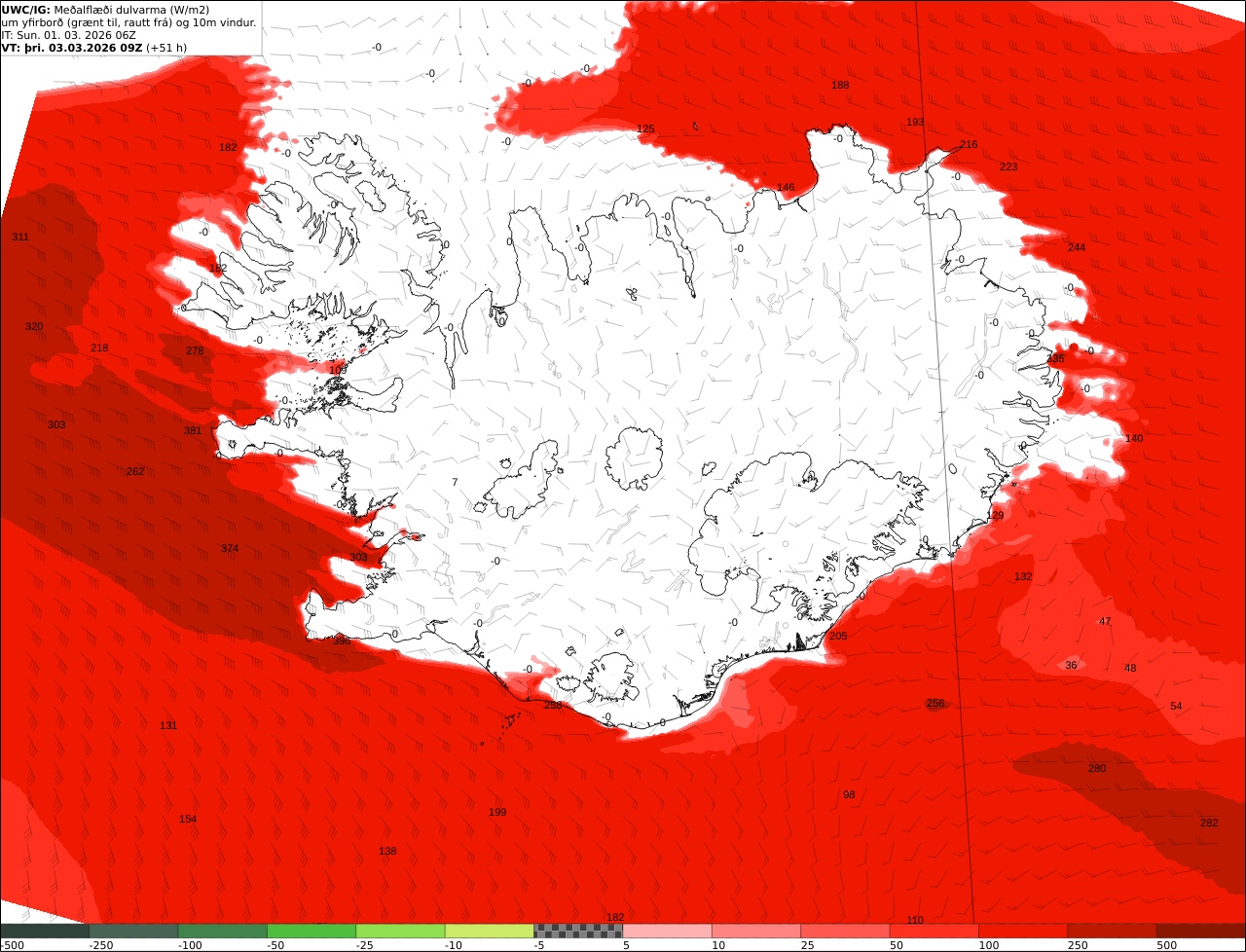Viewport: 1246px width, 952px height.
Task: Click the darkest green -500 to -250 legend swatch
Action: tap(45, 931)
